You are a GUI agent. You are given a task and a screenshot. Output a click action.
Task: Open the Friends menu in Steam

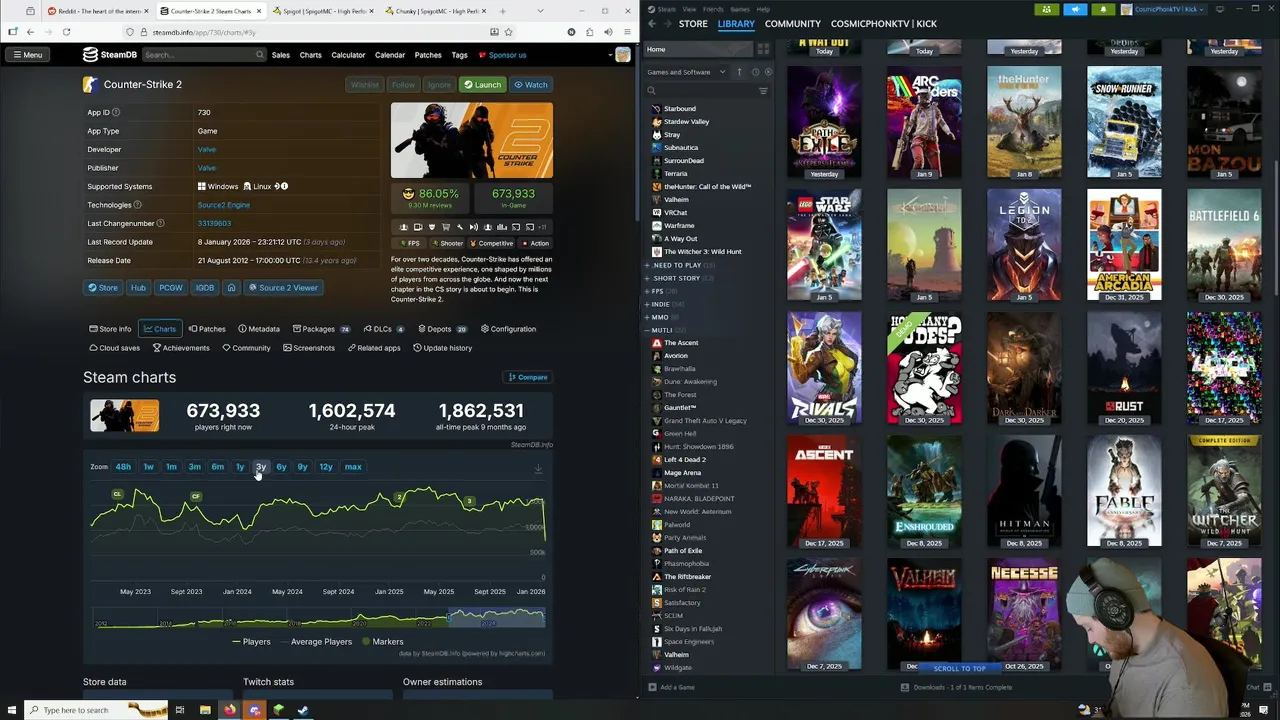(x=713, y=9)
